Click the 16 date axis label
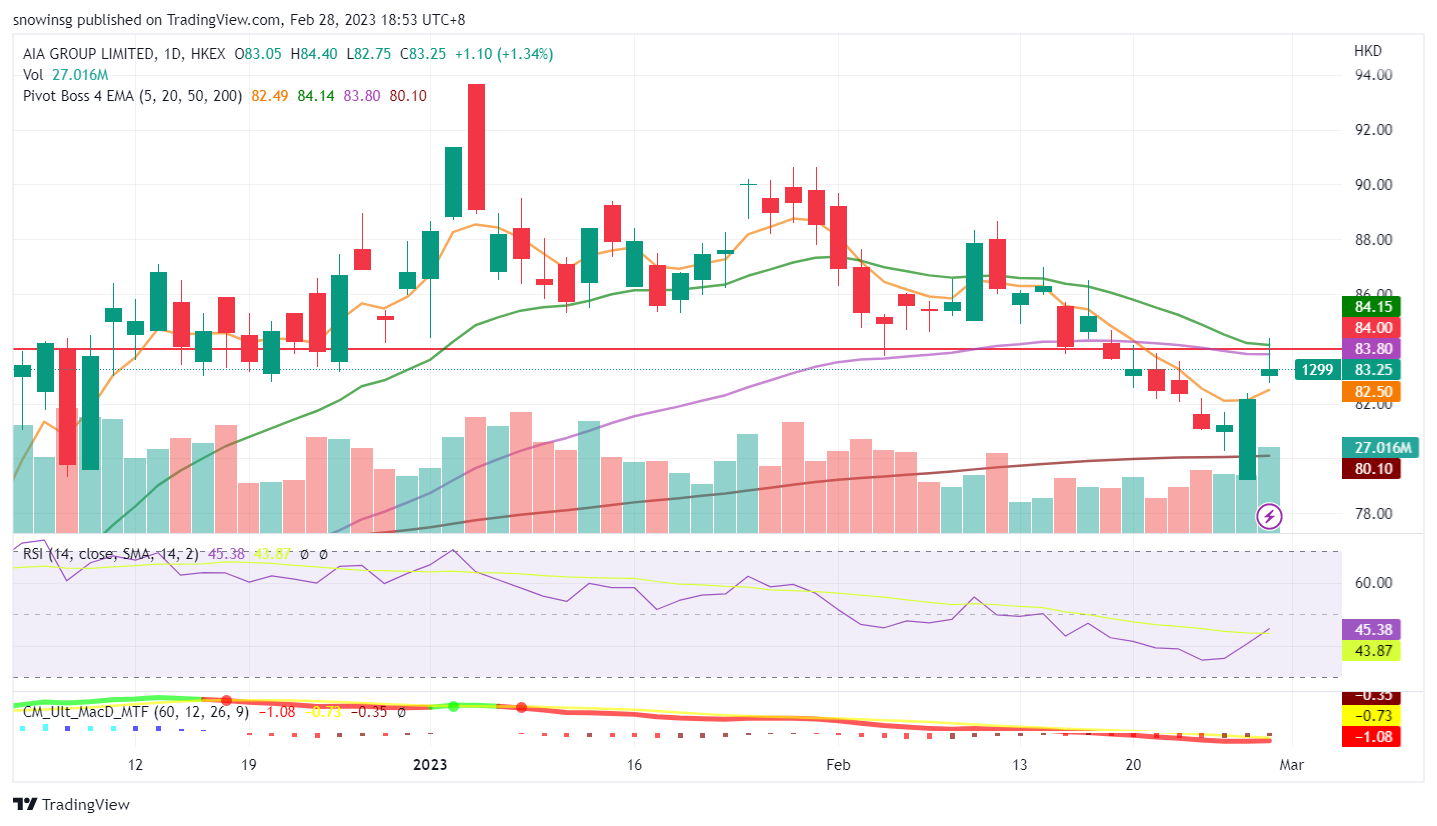 [634, 765]
